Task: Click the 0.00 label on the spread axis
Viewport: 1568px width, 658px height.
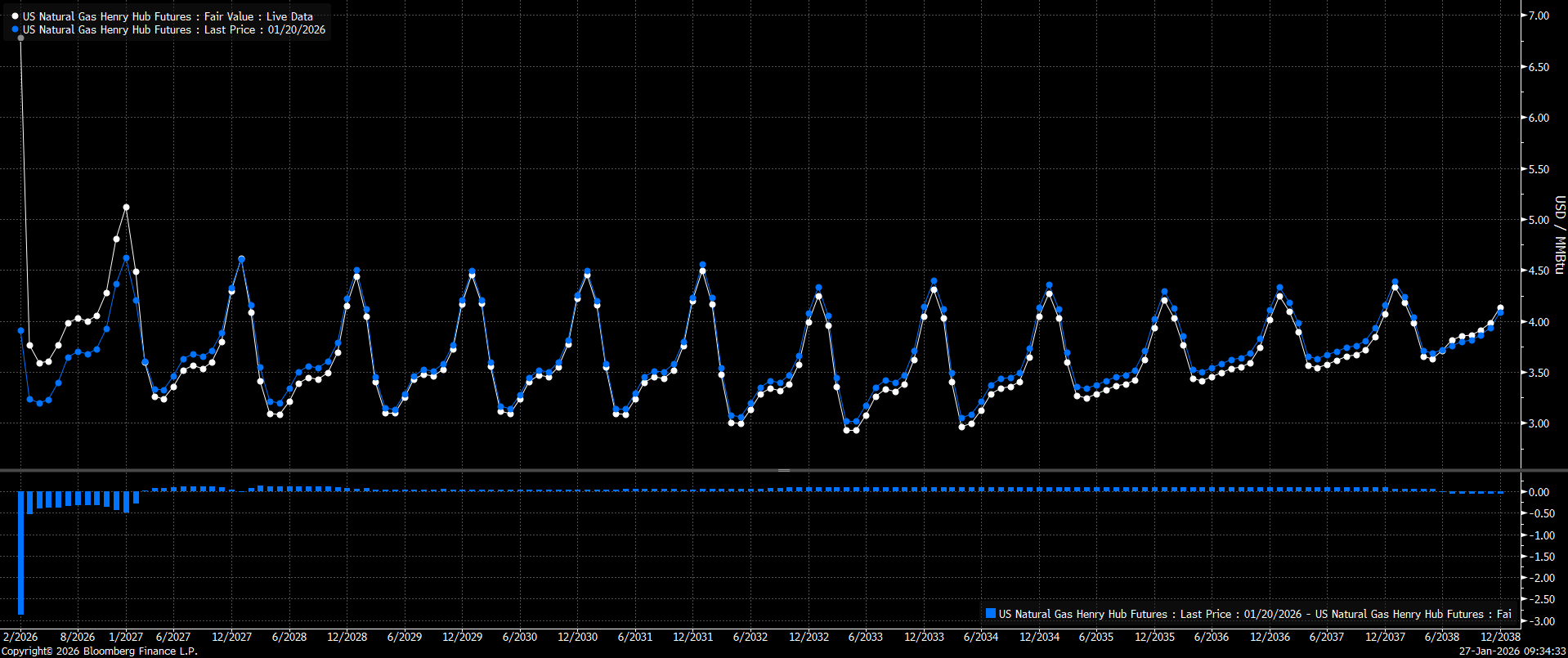Action: point(1539,492)
